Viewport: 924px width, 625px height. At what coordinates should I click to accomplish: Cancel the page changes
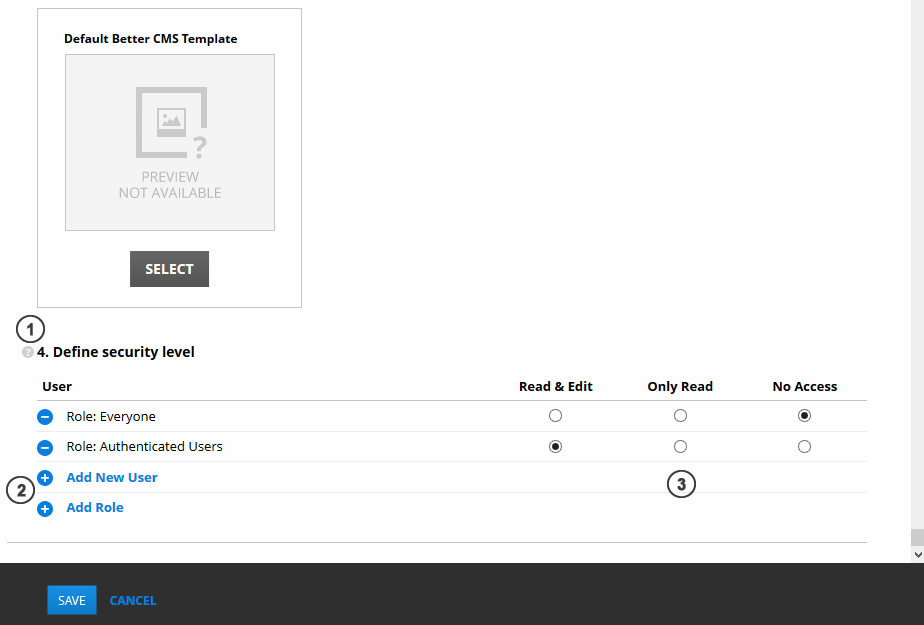133,601
